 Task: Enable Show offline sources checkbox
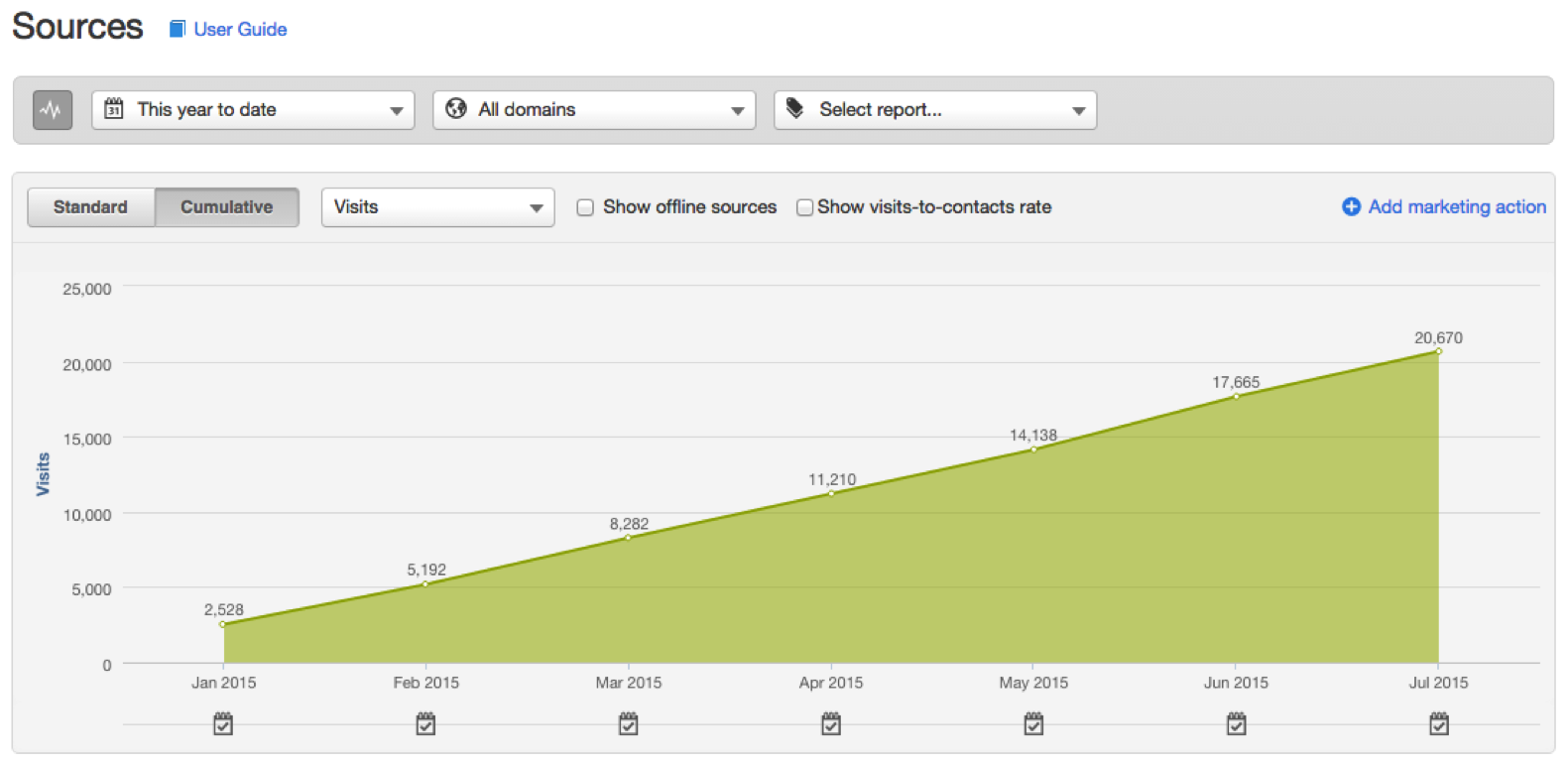585,207
